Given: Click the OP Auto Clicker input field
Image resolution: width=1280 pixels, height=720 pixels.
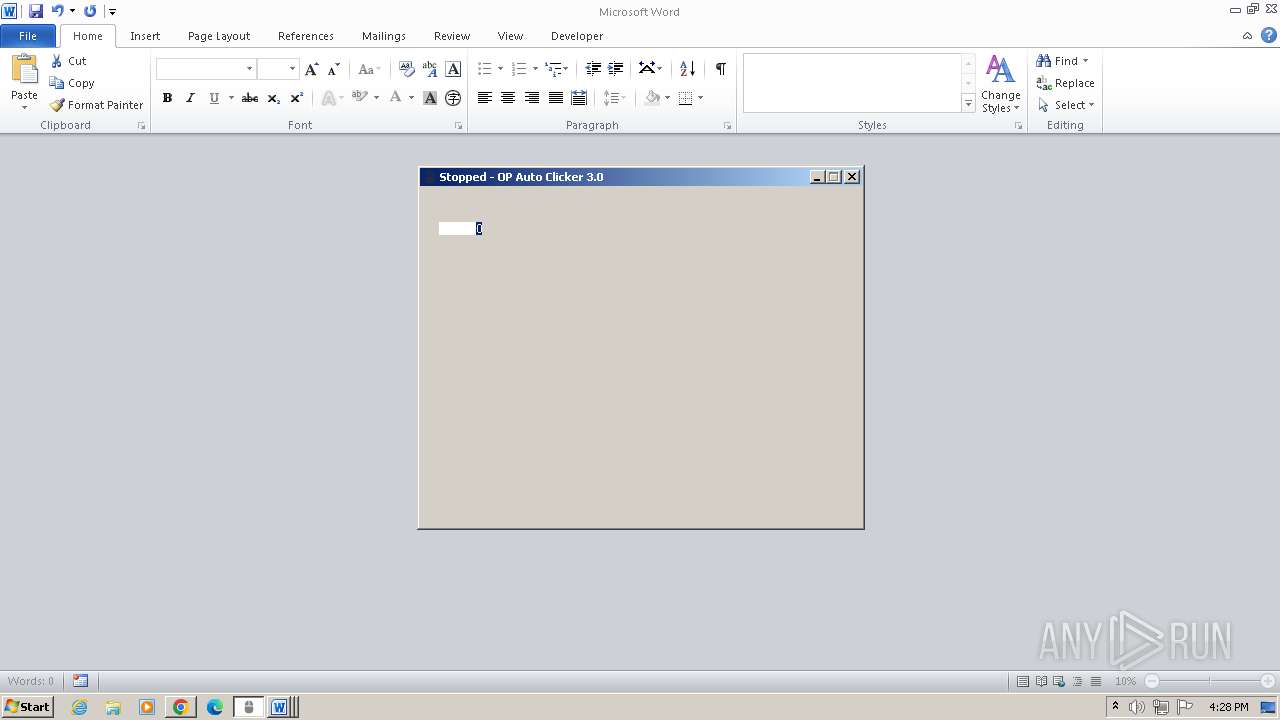Looking at the screenshot, I should pos(461,229).
